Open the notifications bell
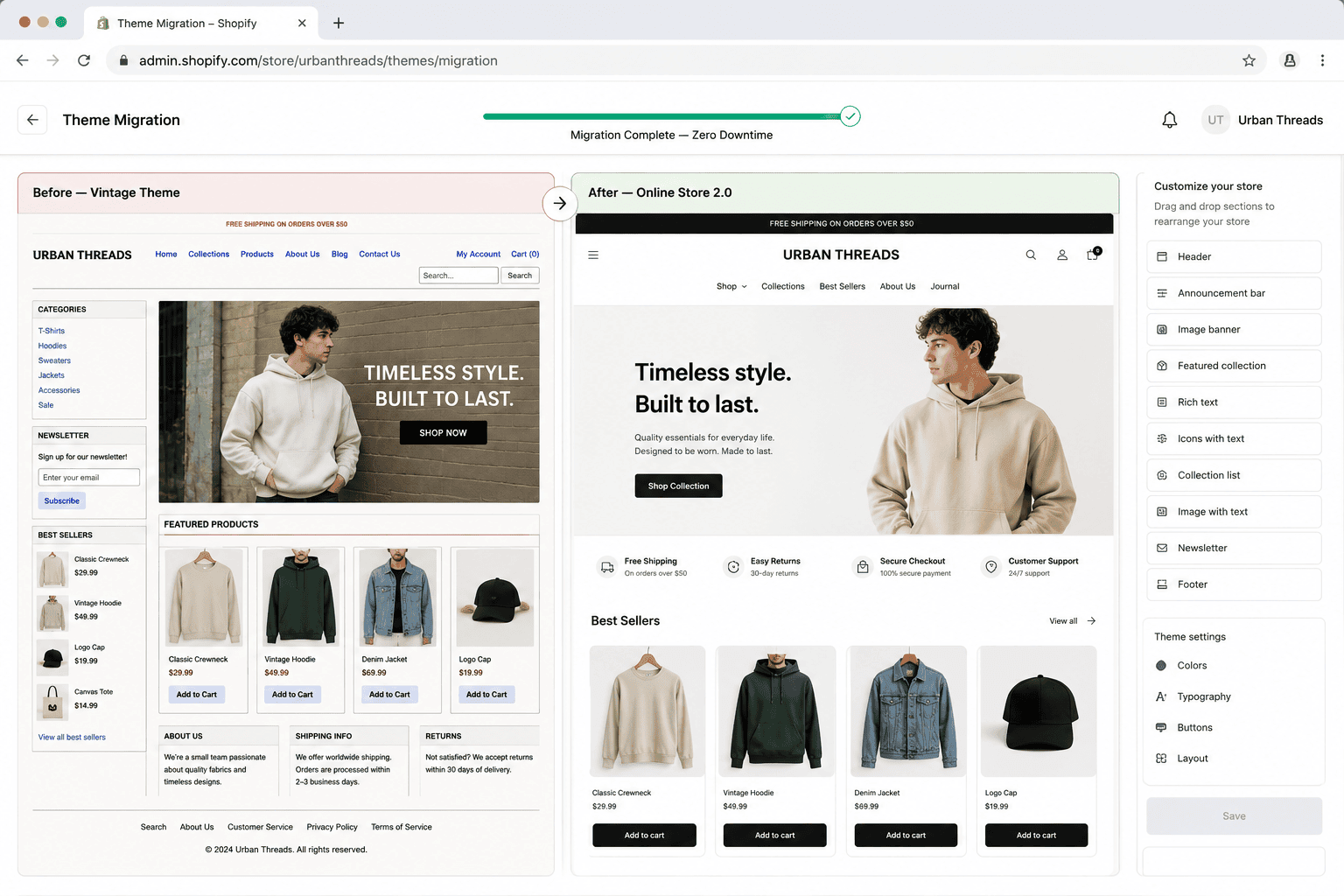The image size is (1344, 896). click(x=1169, y=120)
